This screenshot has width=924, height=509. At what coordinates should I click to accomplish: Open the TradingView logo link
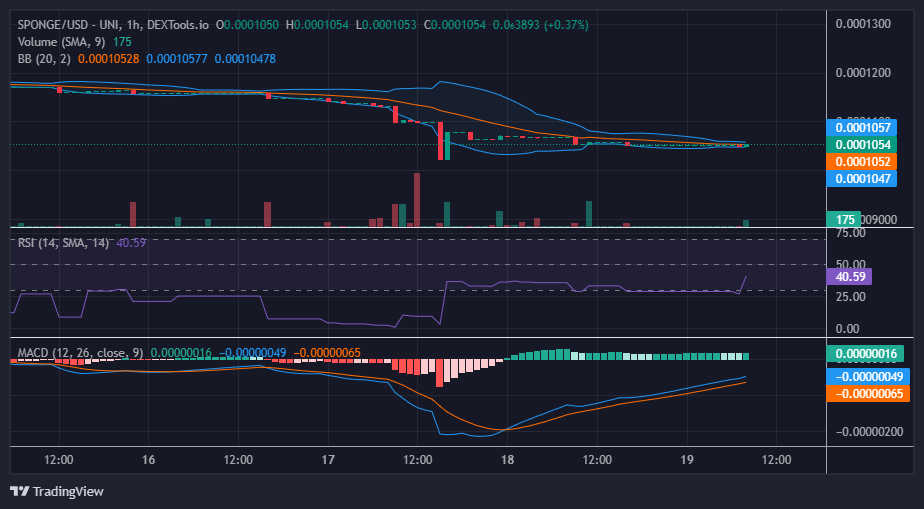coord(57,491)
